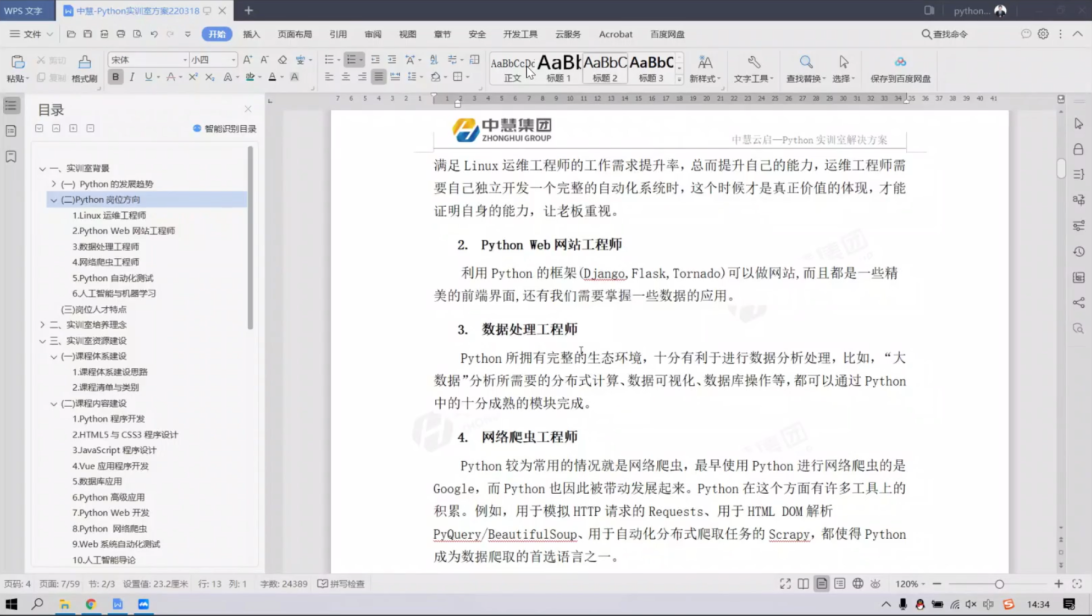This screenshot has width=1092, height=616.
Task: Open the 文件 (File) menu
Action: pyautogui.click(x=31, y=33)
